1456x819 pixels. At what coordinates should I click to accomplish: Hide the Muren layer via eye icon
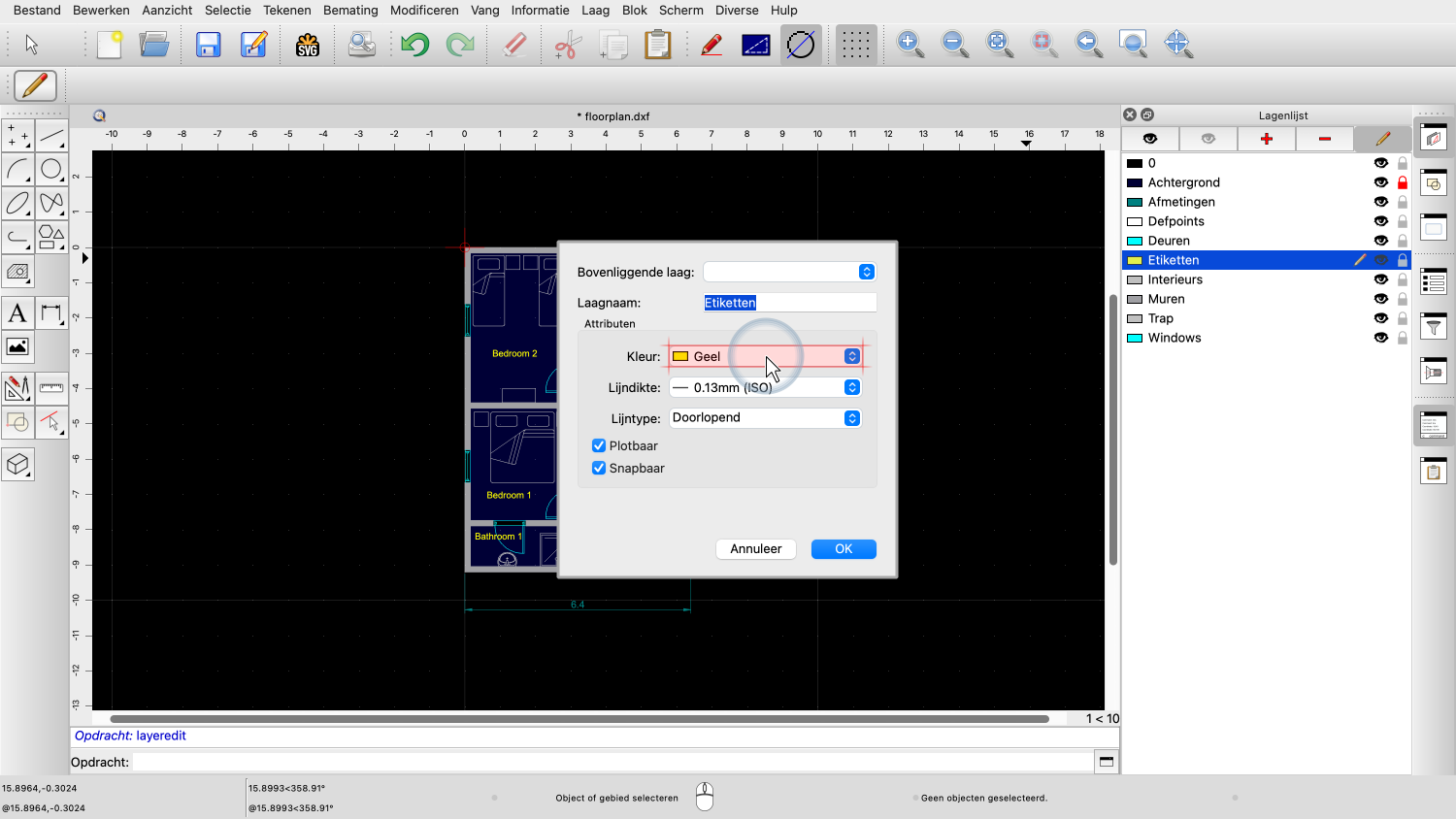[x=1380, y=299]
